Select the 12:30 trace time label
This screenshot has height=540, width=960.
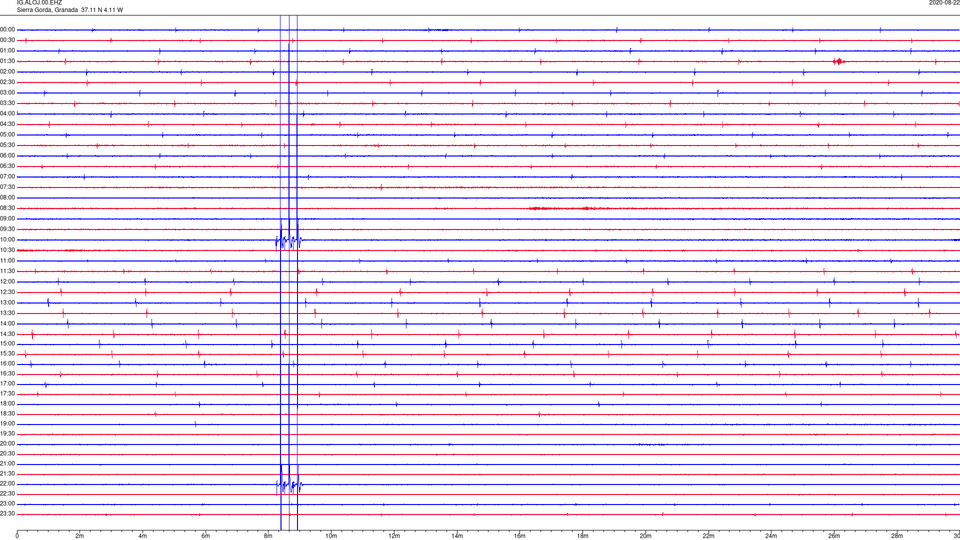[x=7, y=292]
